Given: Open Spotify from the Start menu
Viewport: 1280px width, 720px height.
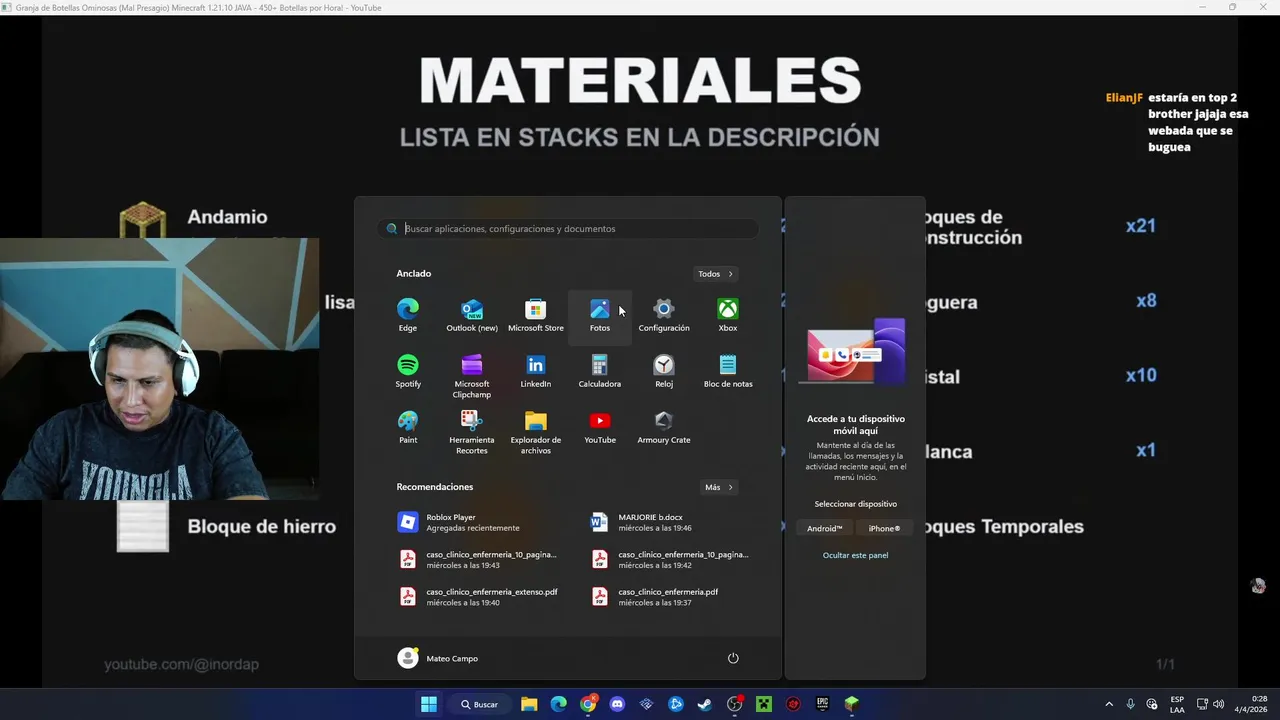Looking at the screenshot, I should 408,371.
